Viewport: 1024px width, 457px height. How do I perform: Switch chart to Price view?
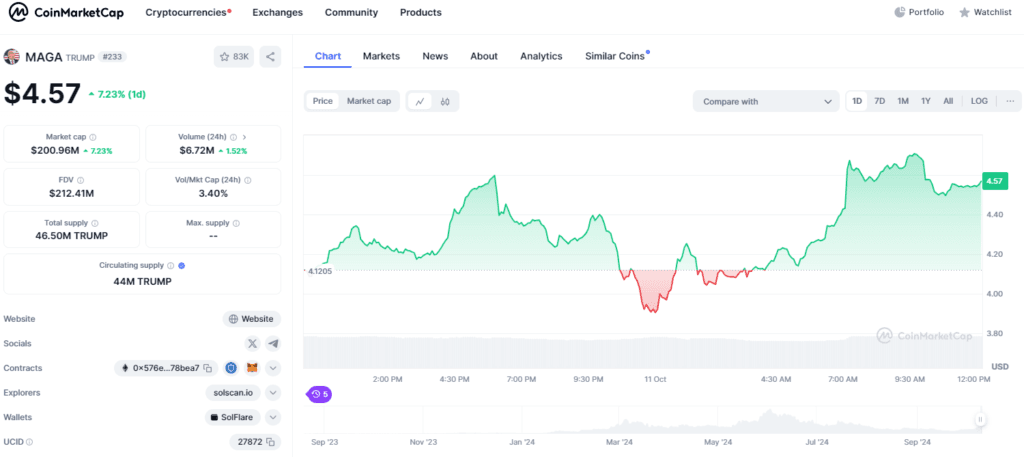pyautogui.click(x=323, y=101)
